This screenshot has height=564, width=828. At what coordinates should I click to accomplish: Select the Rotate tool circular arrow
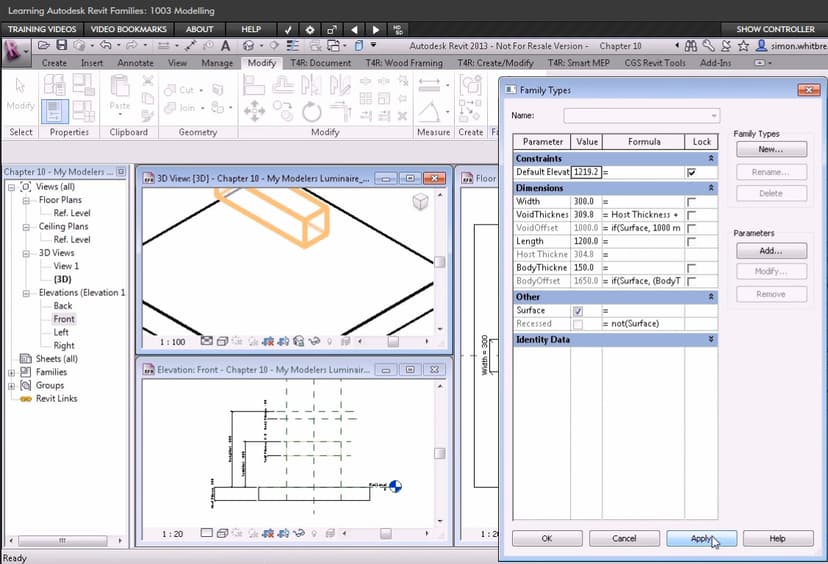(312, 112)
